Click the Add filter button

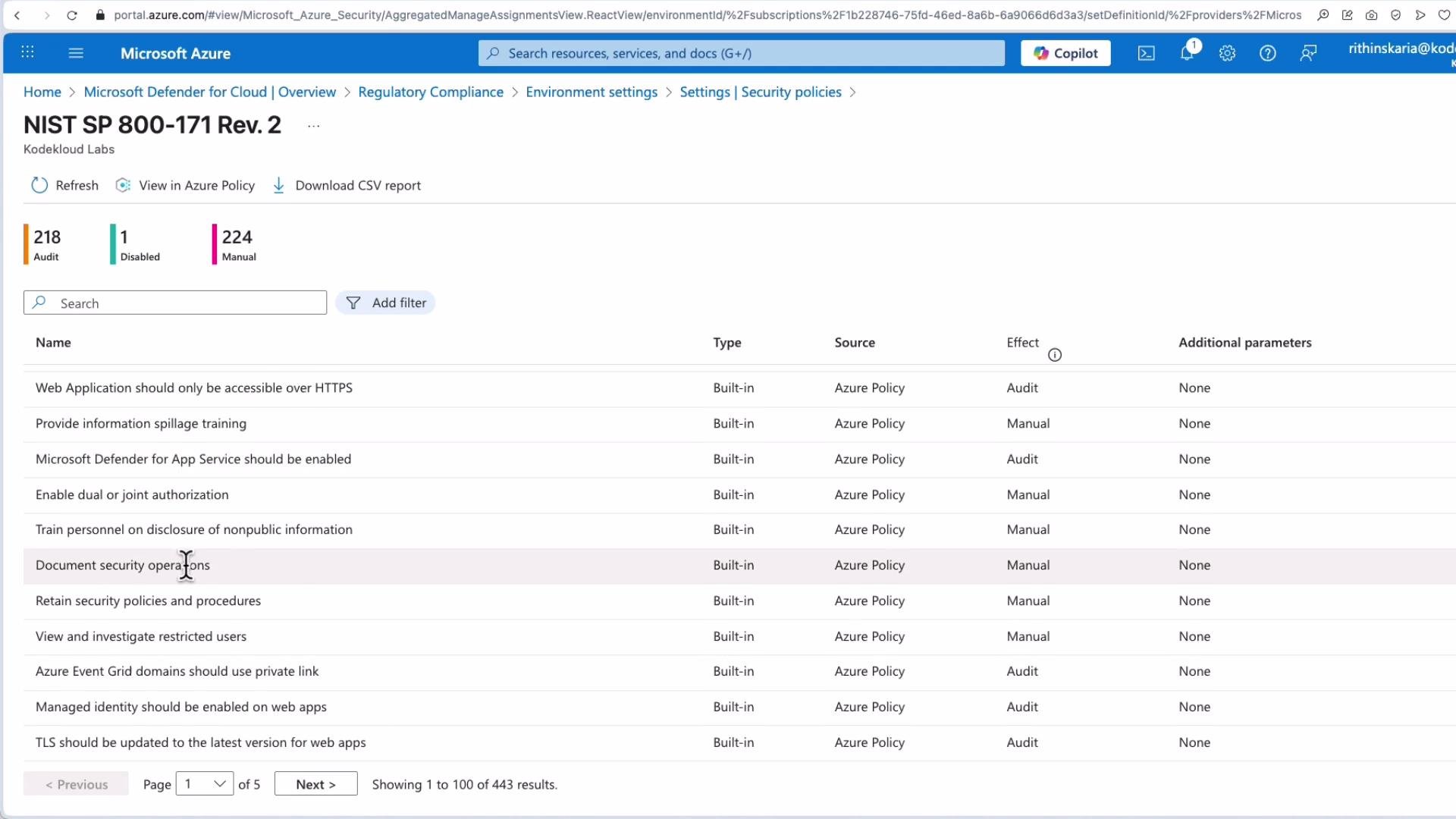pos(385,303)
